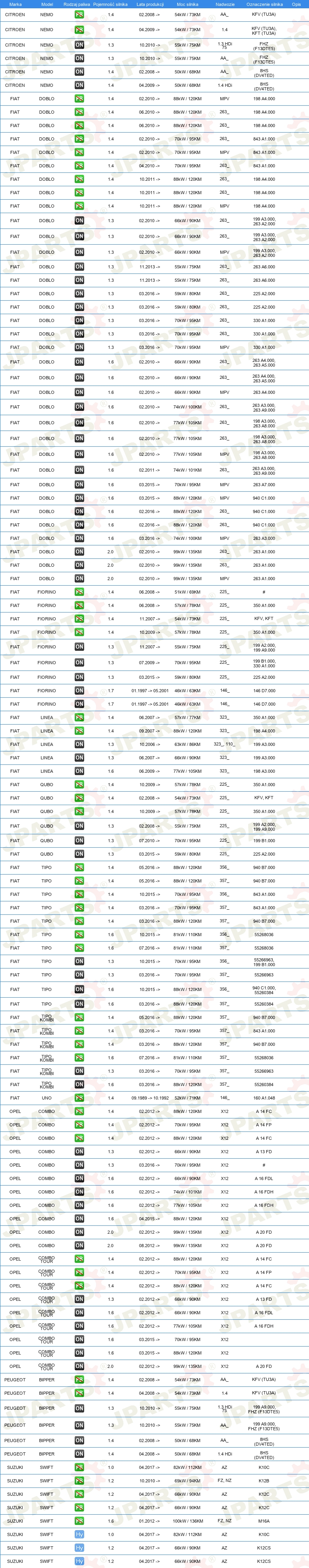This screenshot has width=309, height=1568.
Task: Click '100kW / 136KM' power cell in Swift row
Action: 188,1521
